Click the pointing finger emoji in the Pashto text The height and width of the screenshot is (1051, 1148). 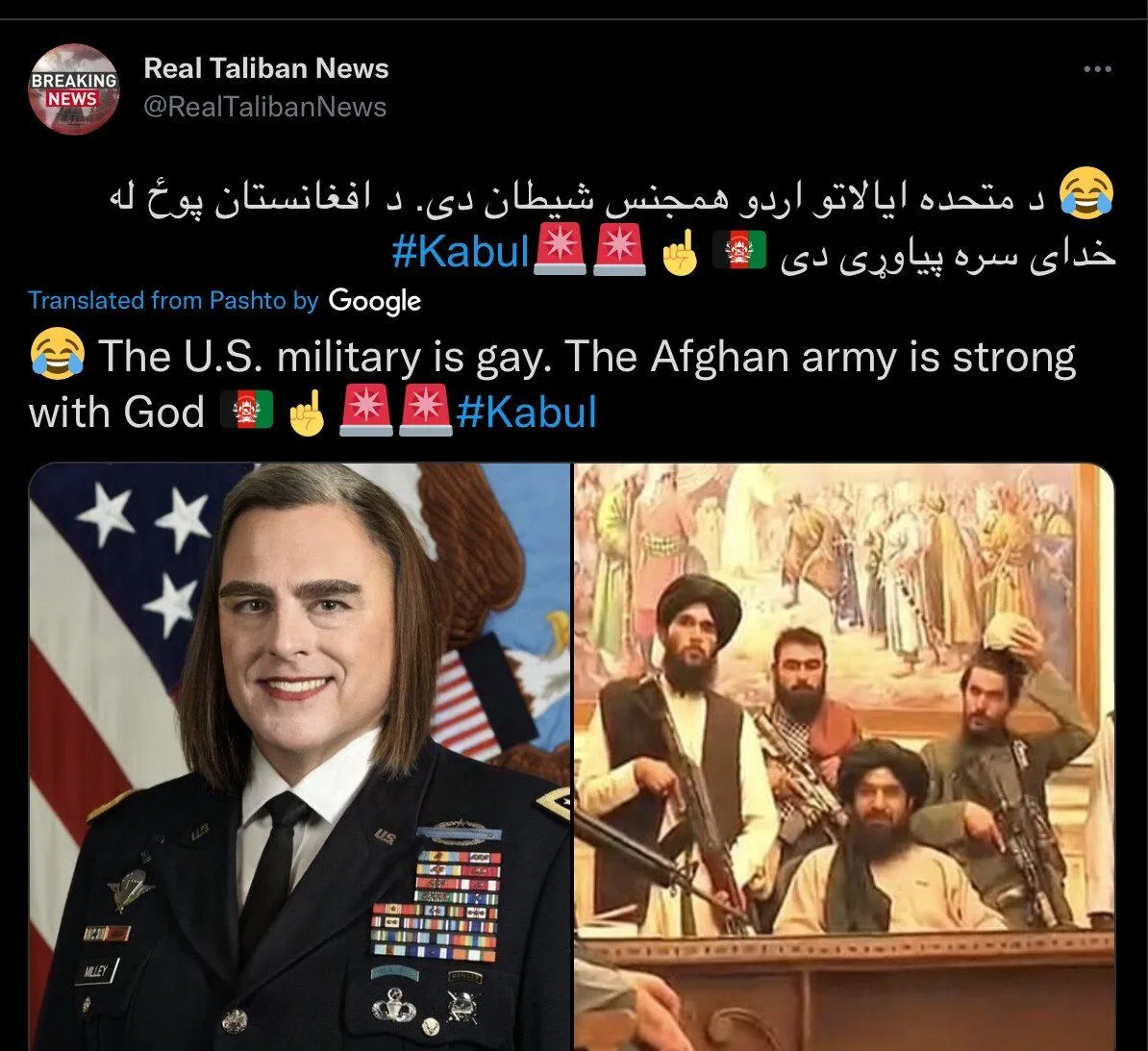pos(680,251)
